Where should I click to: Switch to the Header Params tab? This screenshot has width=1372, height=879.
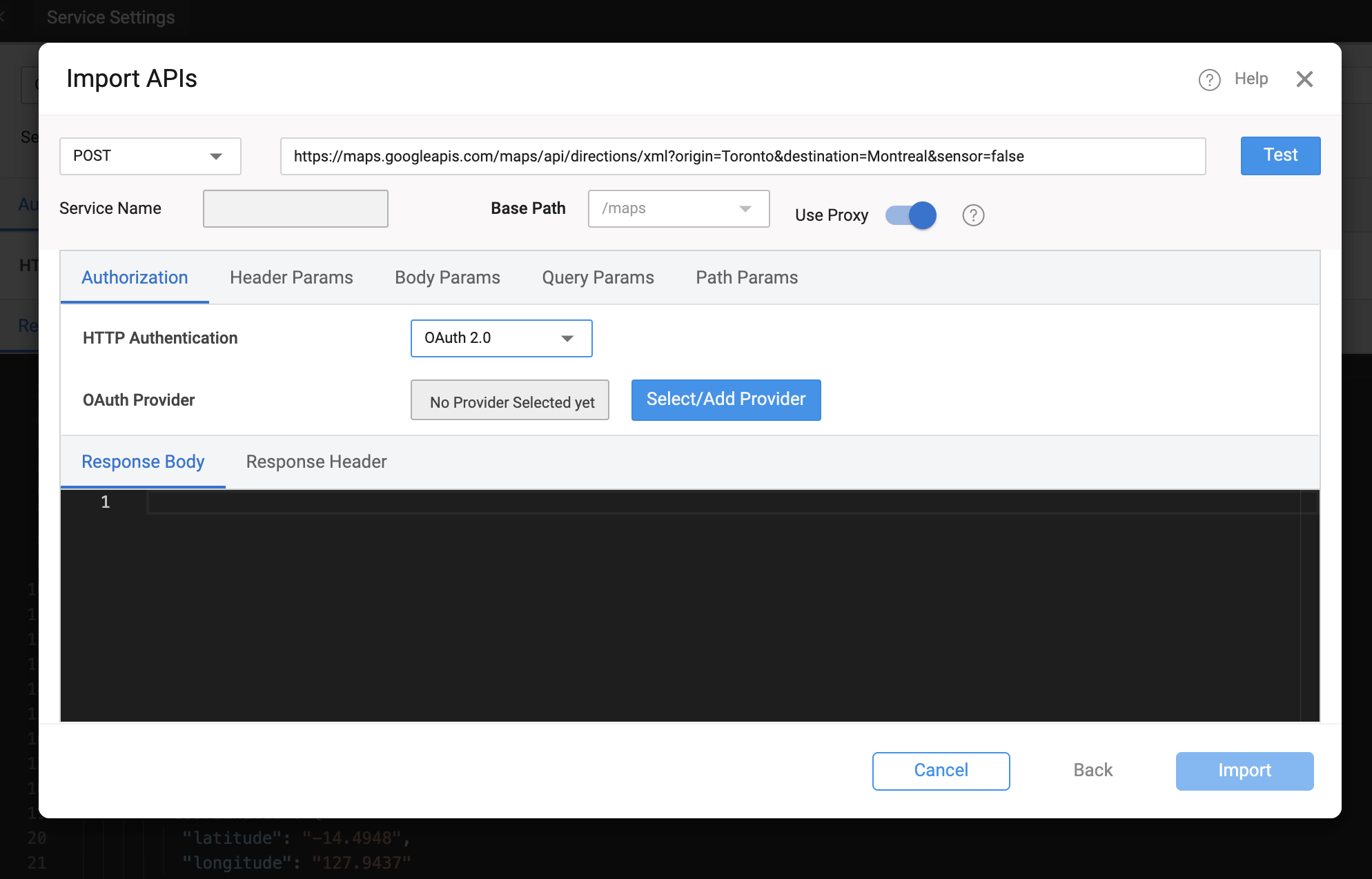coord(291,277)
